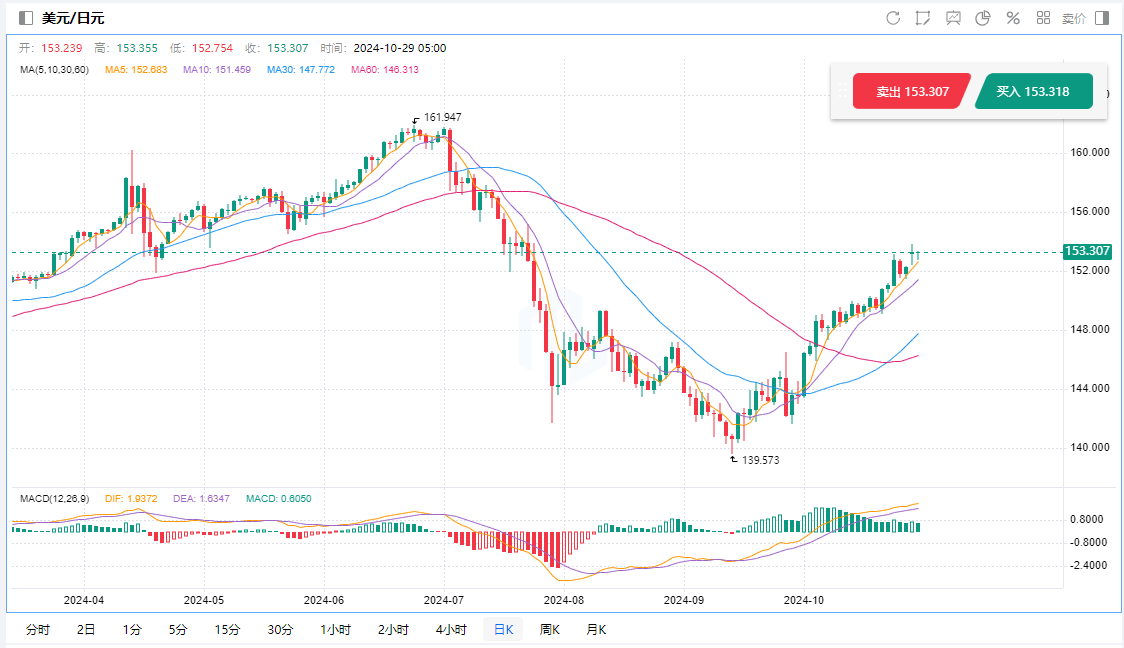Switch to the 周K weekly tab
Image resolution: width=1124 pixels, height=648 pixels.
tap(549, 629)
